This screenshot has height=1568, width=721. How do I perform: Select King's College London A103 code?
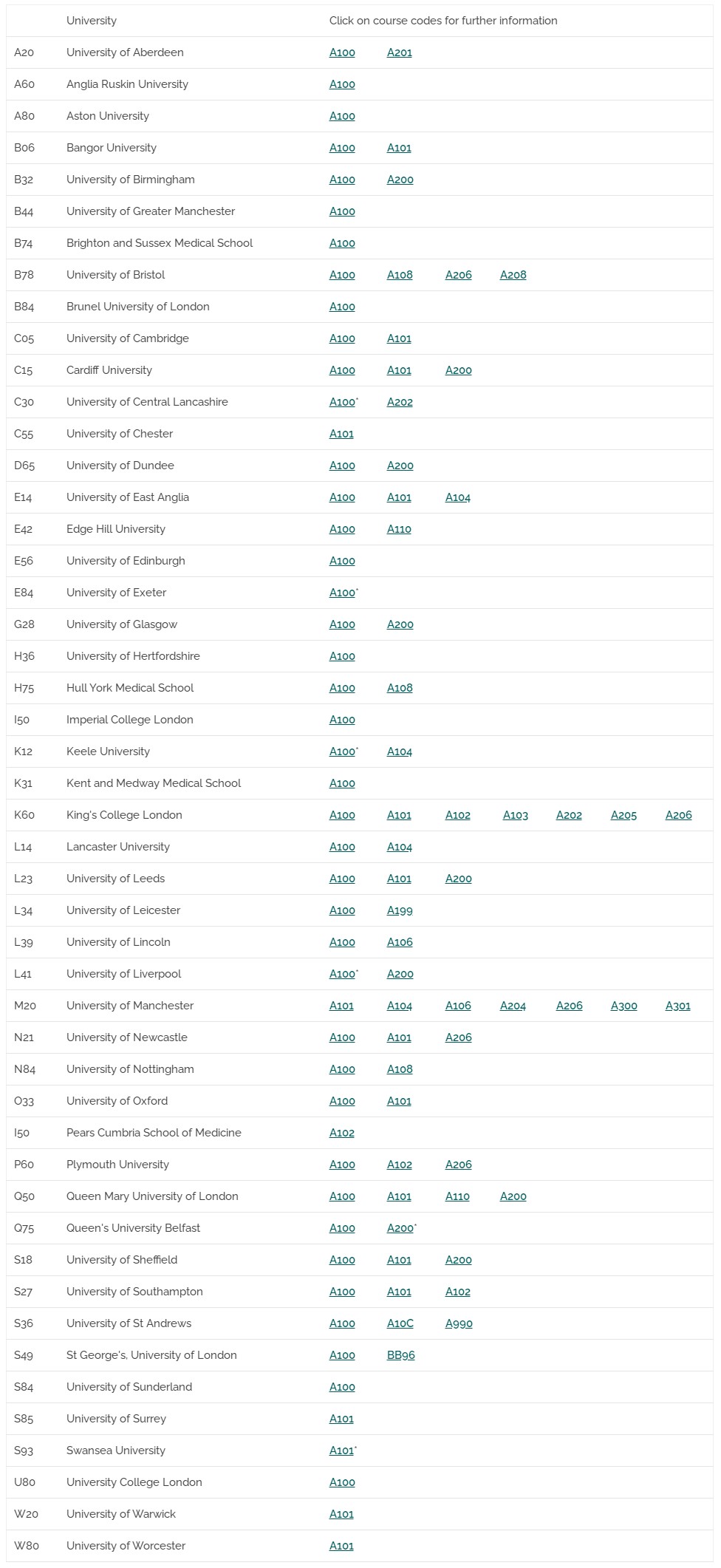pyautogui.click(x=516, y=815)
